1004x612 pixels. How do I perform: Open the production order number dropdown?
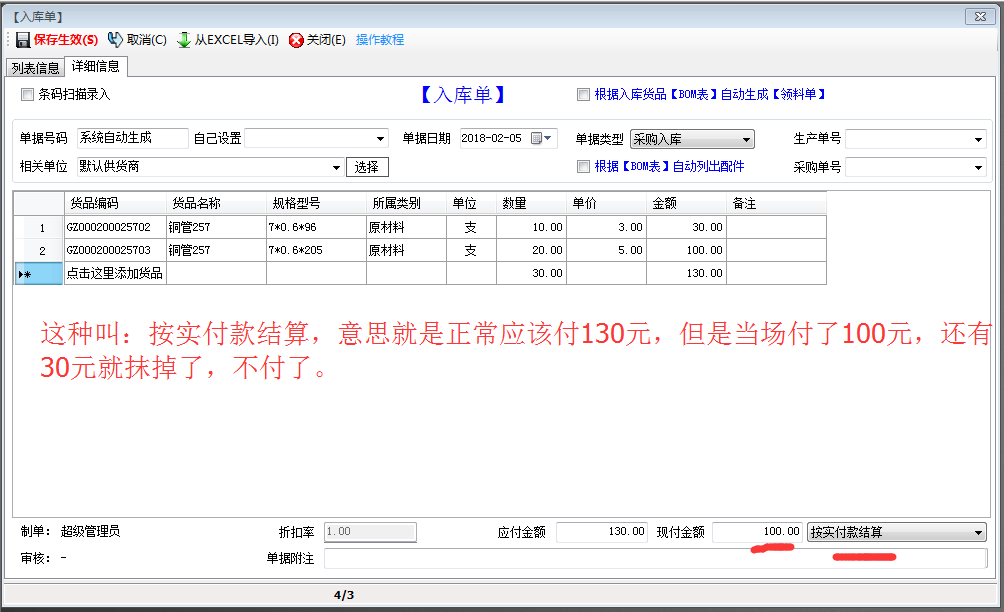tap(978, 140)
